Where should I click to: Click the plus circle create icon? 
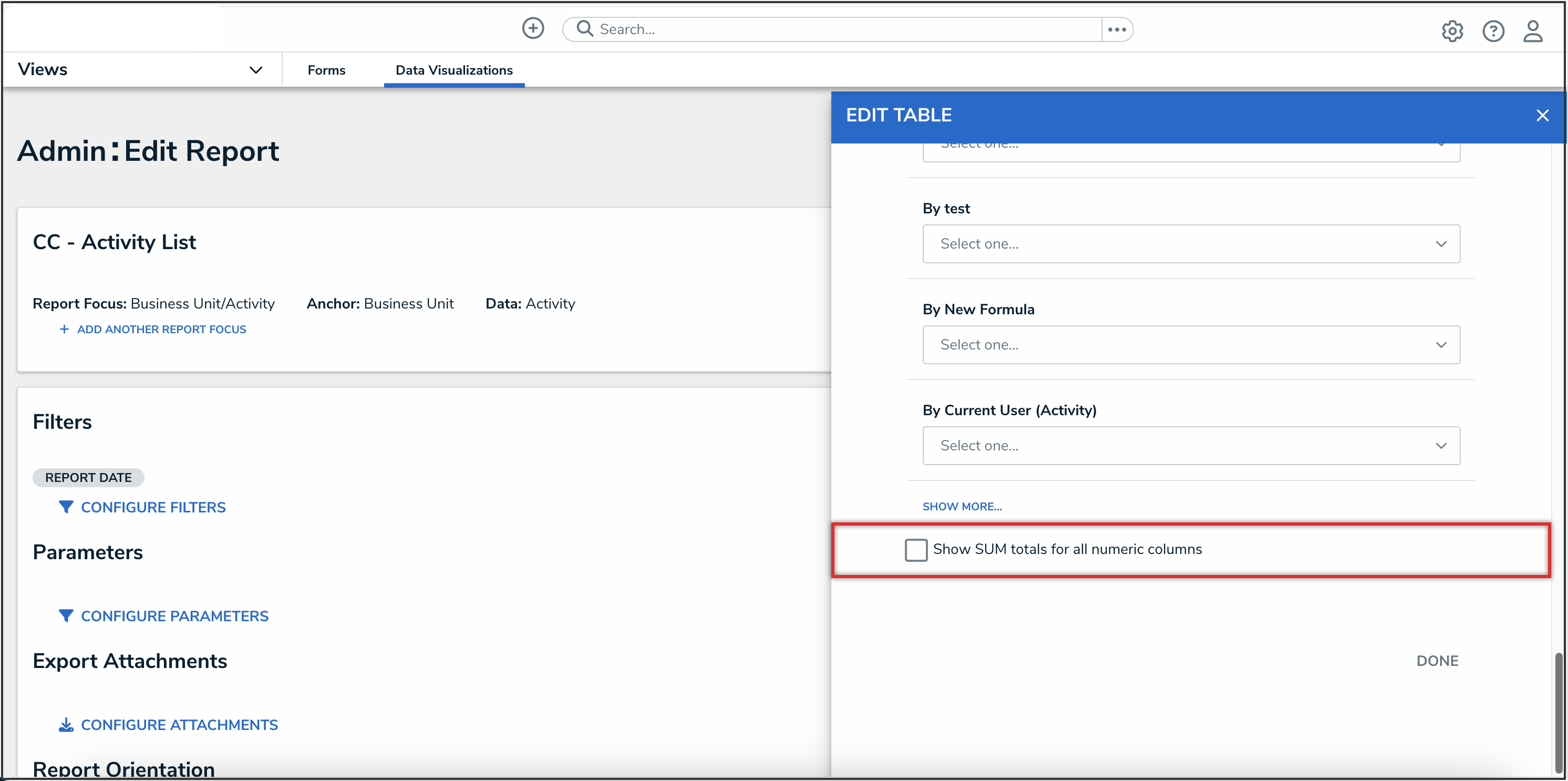[533, 28]
